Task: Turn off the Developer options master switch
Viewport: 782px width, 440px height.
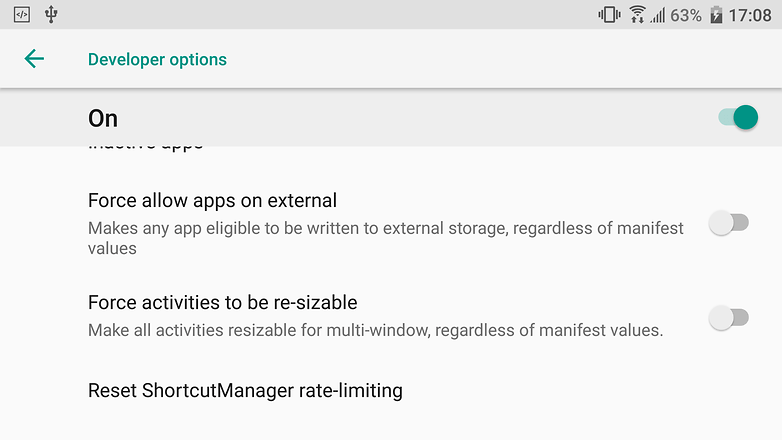Action: [x=738, y=117]
